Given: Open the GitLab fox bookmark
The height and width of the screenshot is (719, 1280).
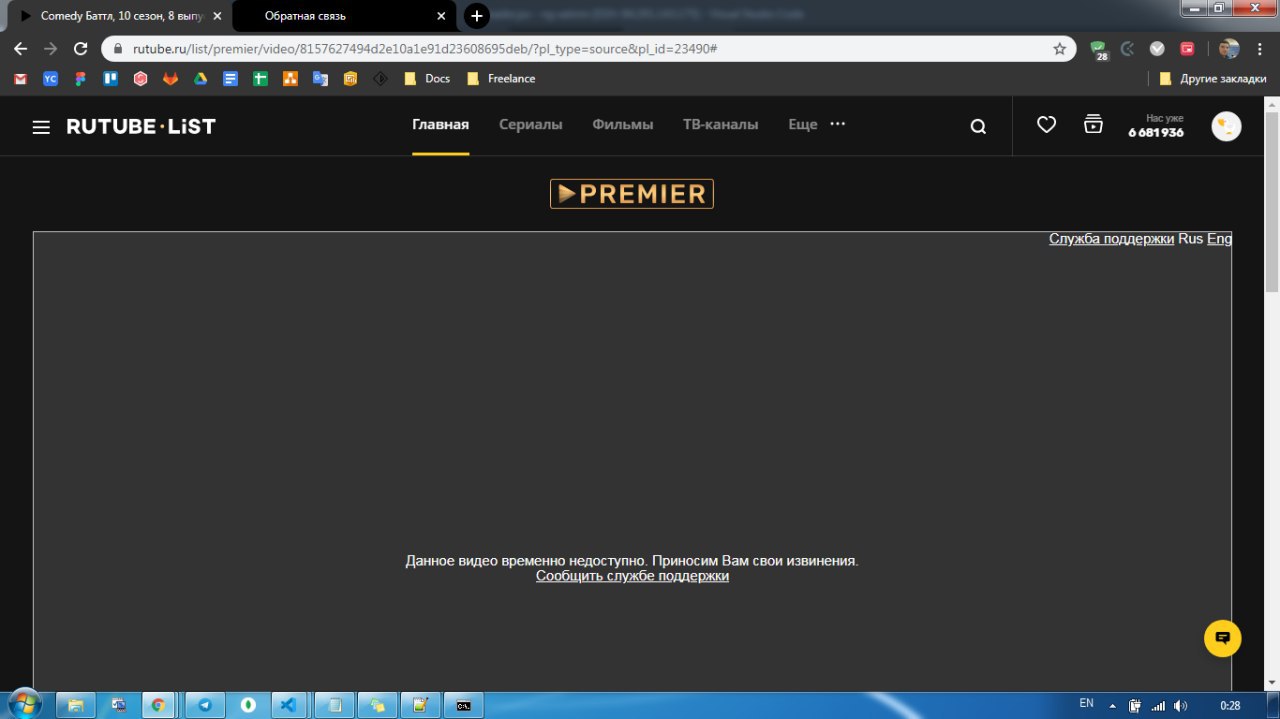Looking at the screenshot, I should tap(170, 78).
